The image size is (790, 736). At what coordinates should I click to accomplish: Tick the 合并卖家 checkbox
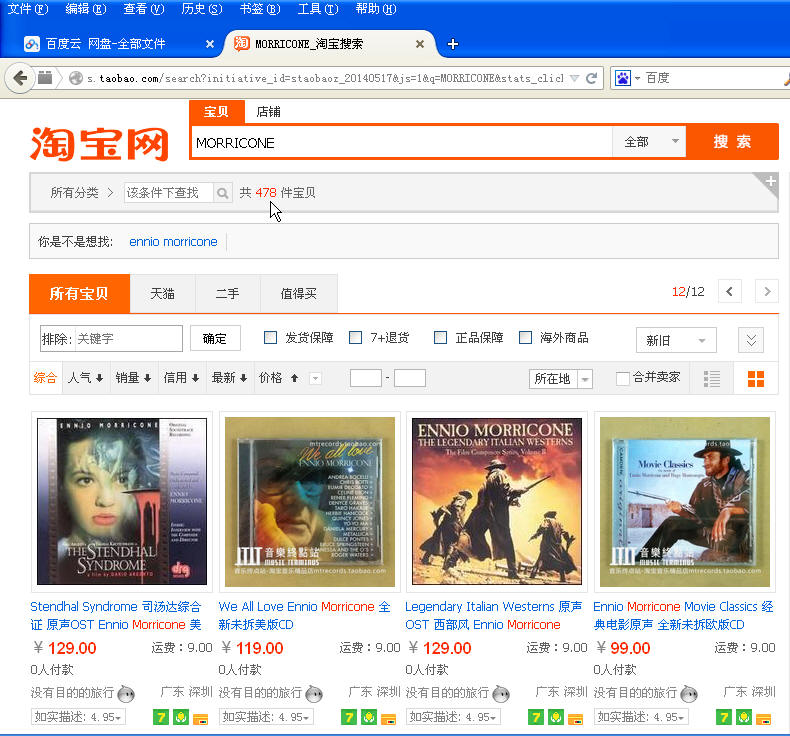coord(623,378)
